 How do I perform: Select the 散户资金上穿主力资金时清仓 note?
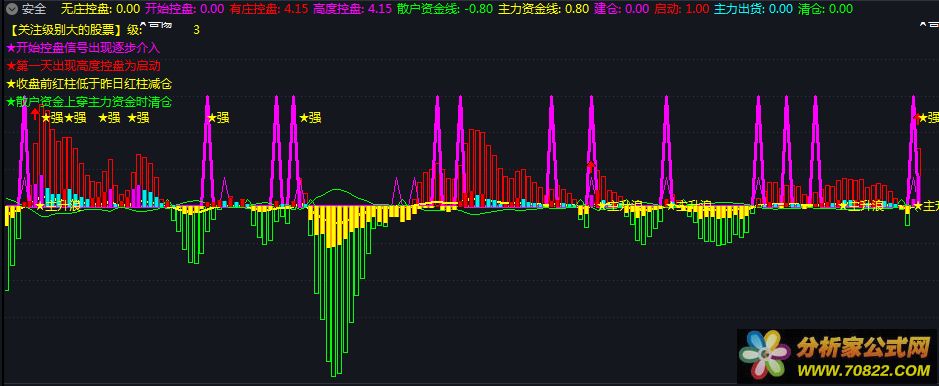(x=89, y=102)
